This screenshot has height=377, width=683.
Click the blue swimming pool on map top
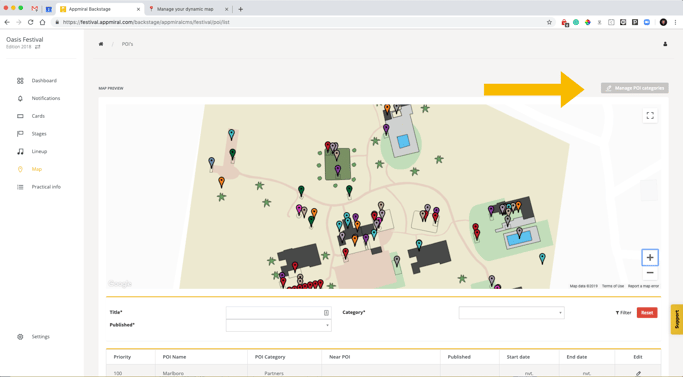coord(403,141)
